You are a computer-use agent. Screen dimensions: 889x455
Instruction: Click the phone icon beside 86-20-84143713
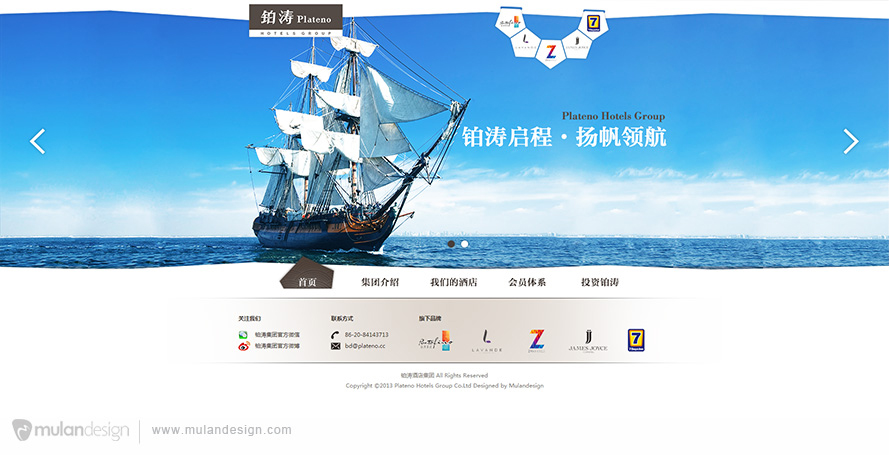click(335, 335)
